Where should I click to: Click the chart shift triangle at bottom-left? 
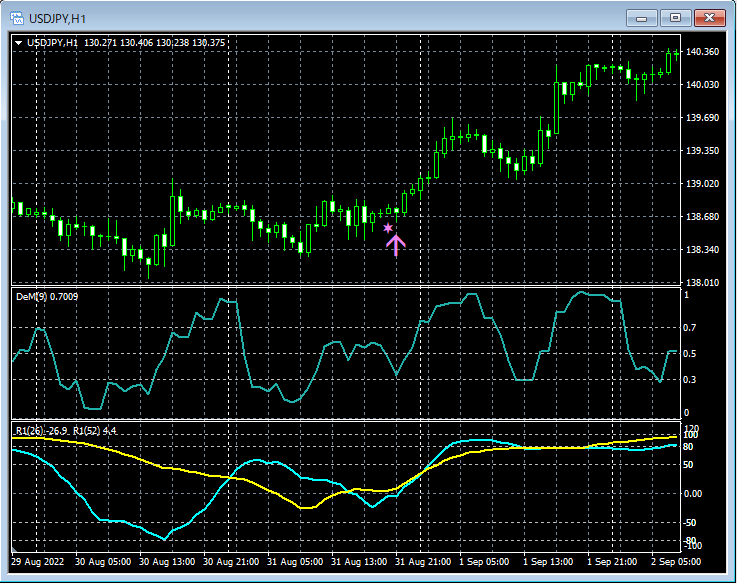pyautogui.click(x=15, y=550)
